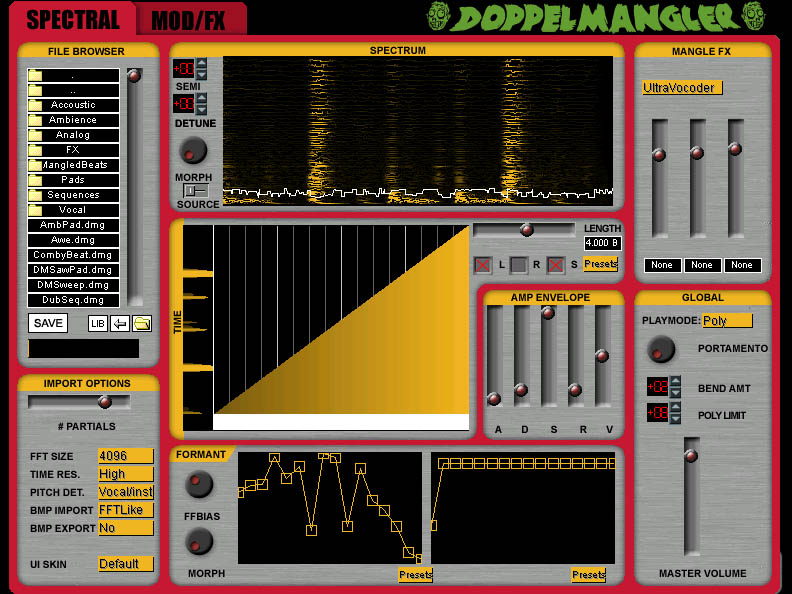Open the Vocal folder

[x=73, y=210]
